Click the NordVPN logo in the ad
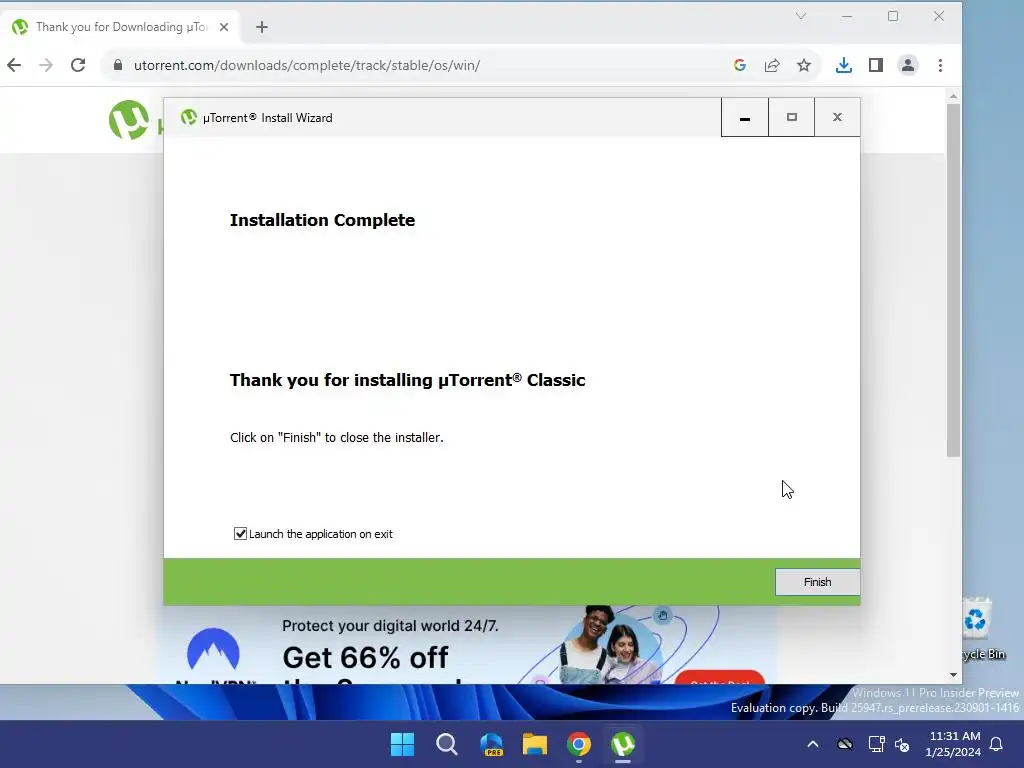The width and height of the screenshot is (1024, 768). (214, 651)
